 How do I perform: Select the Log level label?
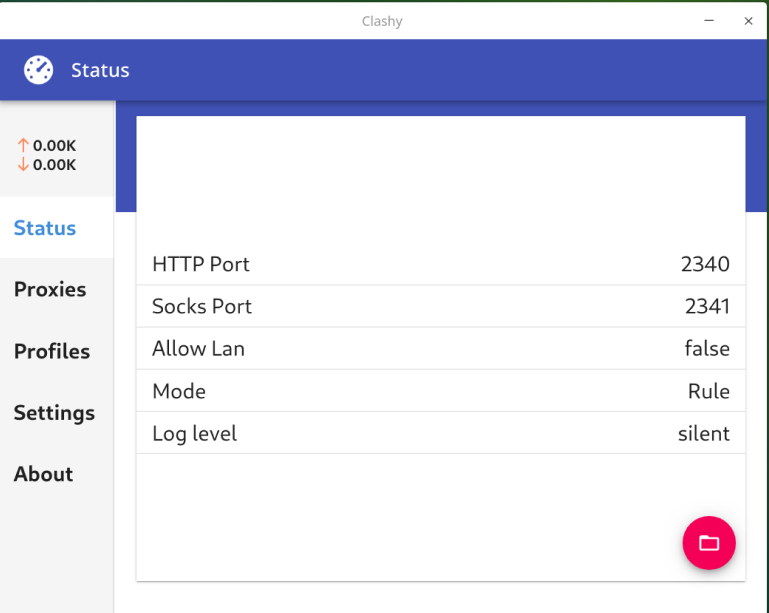click(194, 433)
